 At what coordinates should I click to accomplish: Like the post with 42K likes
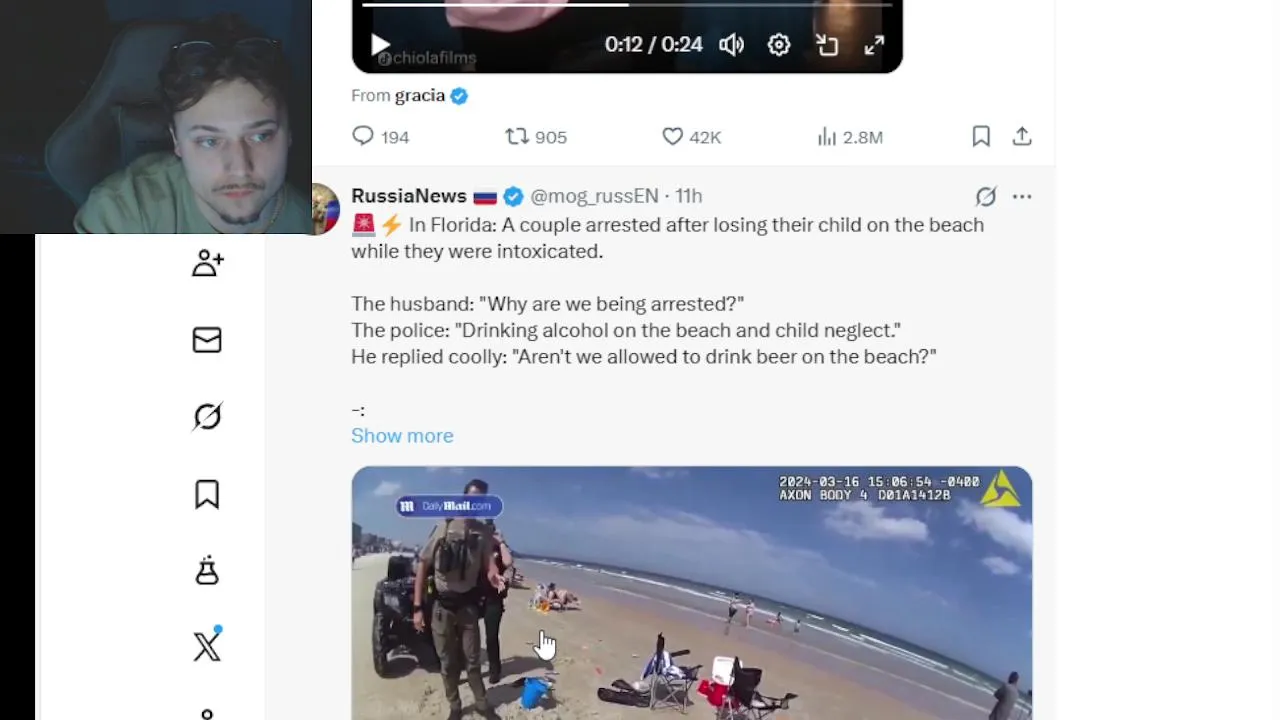point(691,137)
